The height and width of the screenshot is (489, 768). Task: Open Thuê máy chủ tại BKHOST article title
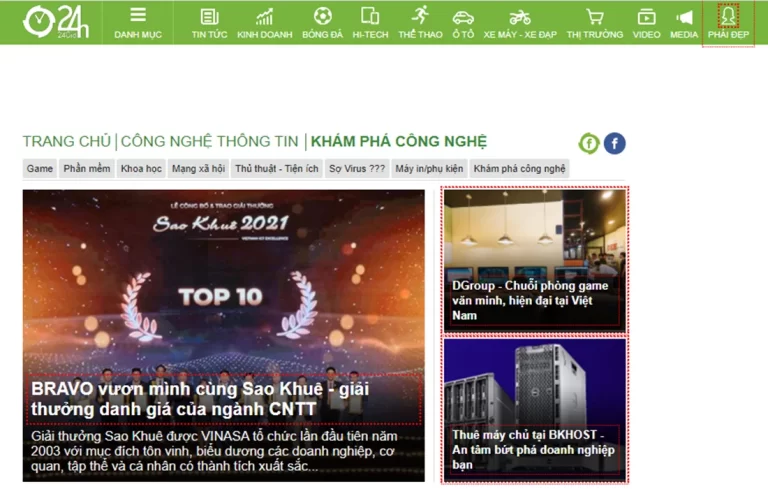[x=533, y=450]
